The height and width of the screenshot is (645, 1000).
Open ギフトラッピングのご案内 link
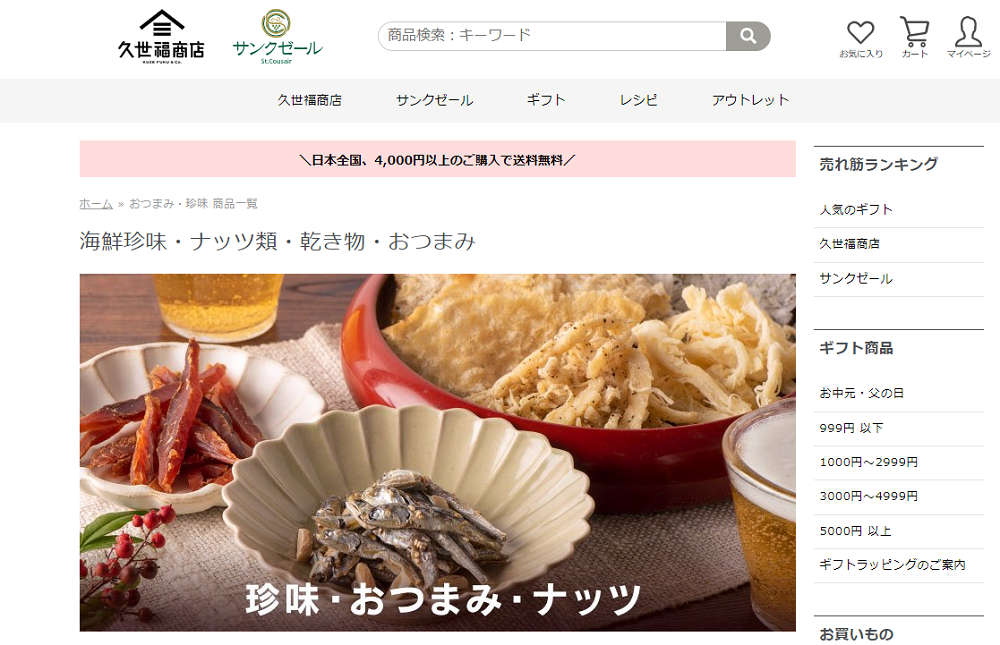pyautogui.click(x=892, y=565)
